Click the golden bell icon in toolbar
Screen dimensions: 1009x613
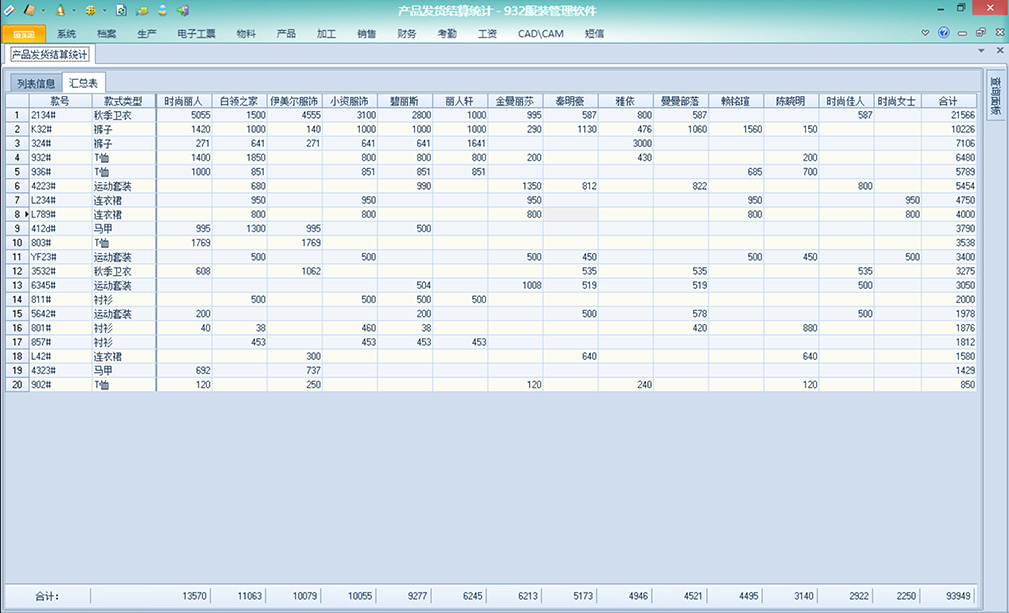pyautogui.click(x=60, y=9)
